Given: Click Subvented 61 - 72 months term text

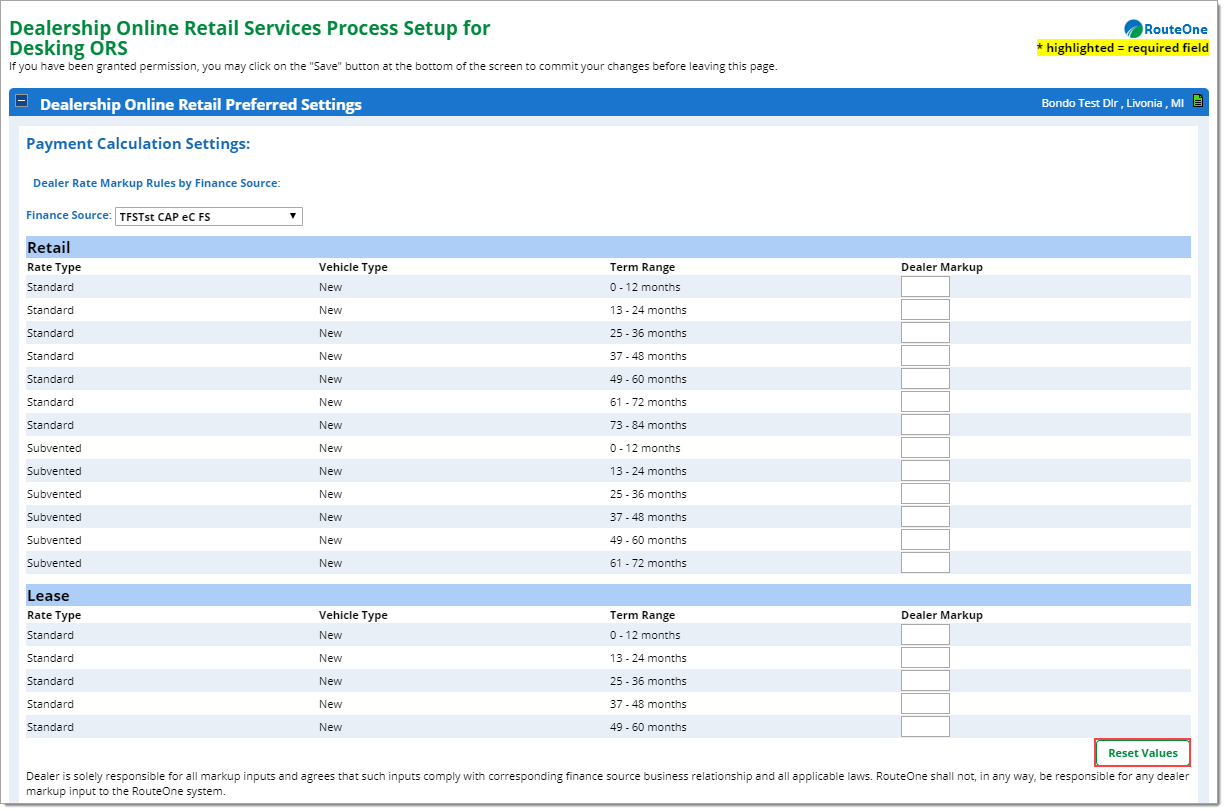Looking at the screenshot, I should [648, 563].
